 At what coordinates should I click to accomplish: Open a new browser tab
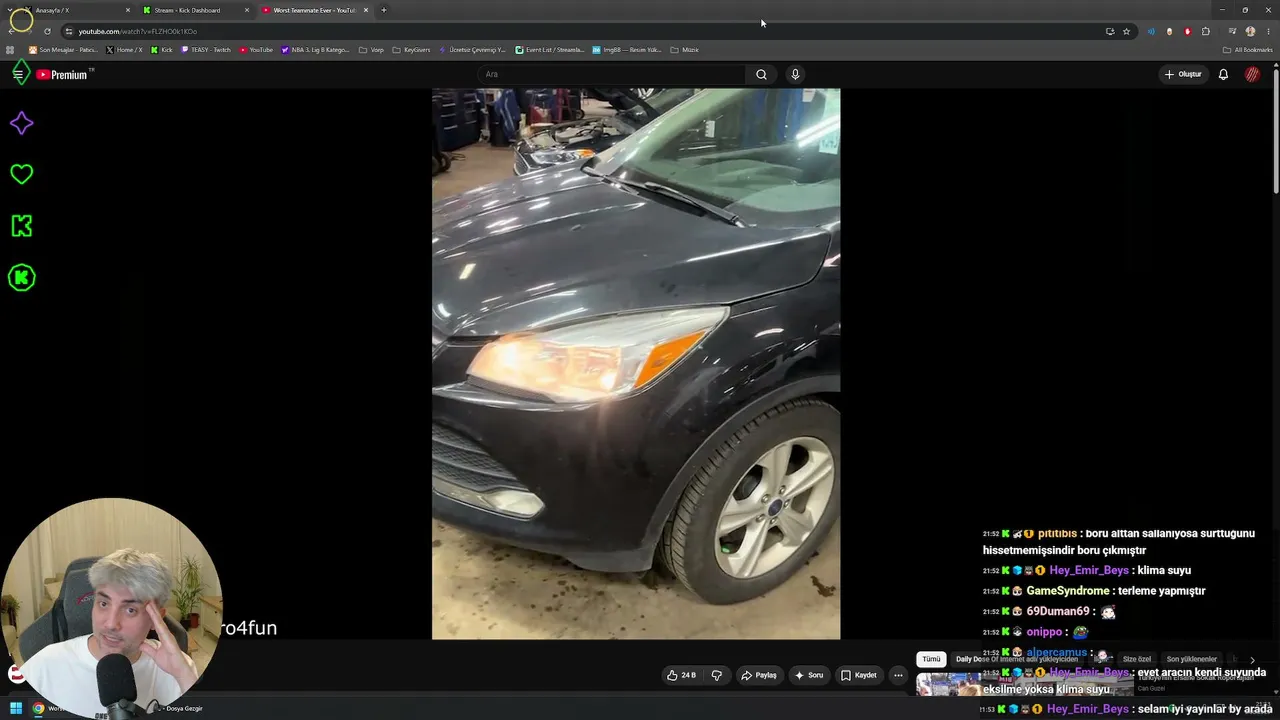pos(384,10)
